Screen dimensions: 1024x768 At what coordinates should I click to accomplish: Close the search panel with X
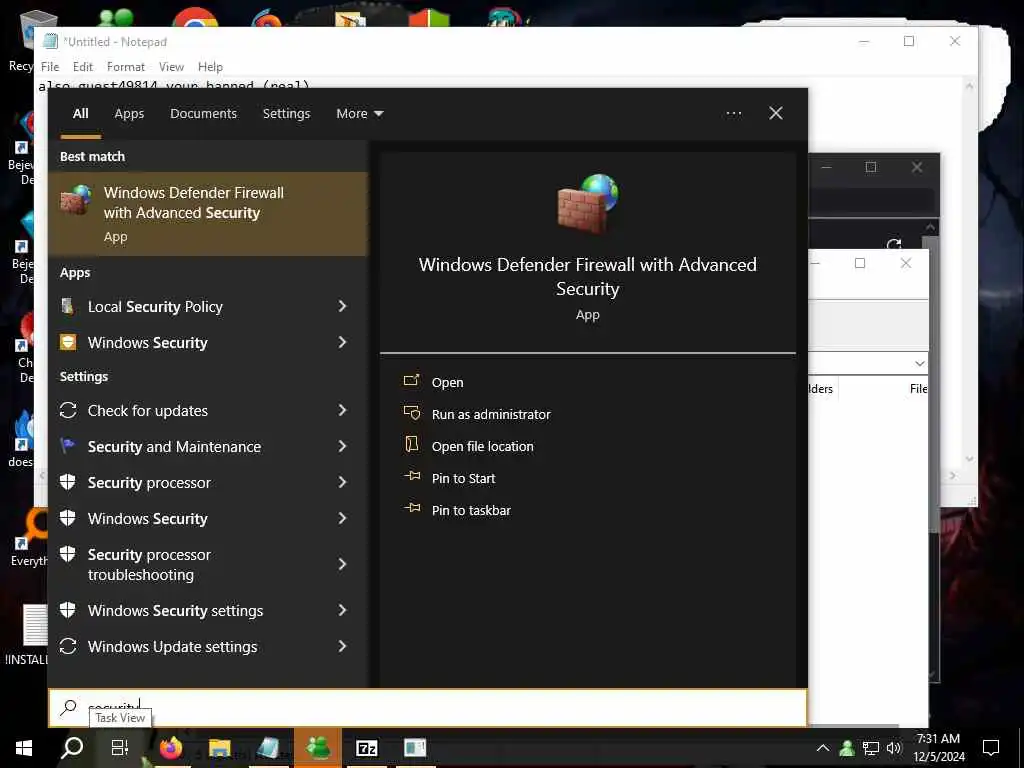click(776, 114)
